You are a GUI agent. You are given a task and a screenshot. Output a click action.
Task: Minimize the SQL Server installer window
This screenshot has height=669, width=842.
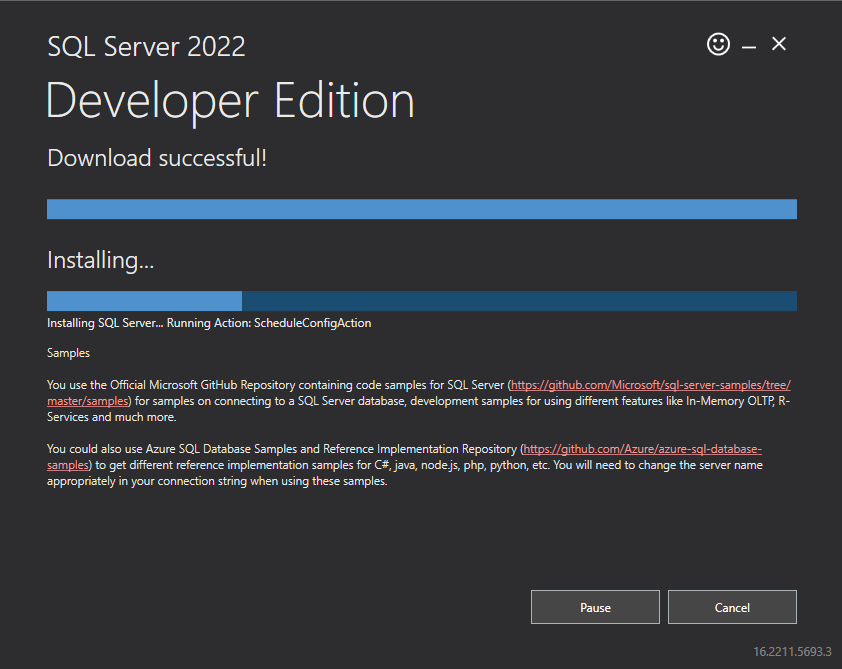(749, 47)
